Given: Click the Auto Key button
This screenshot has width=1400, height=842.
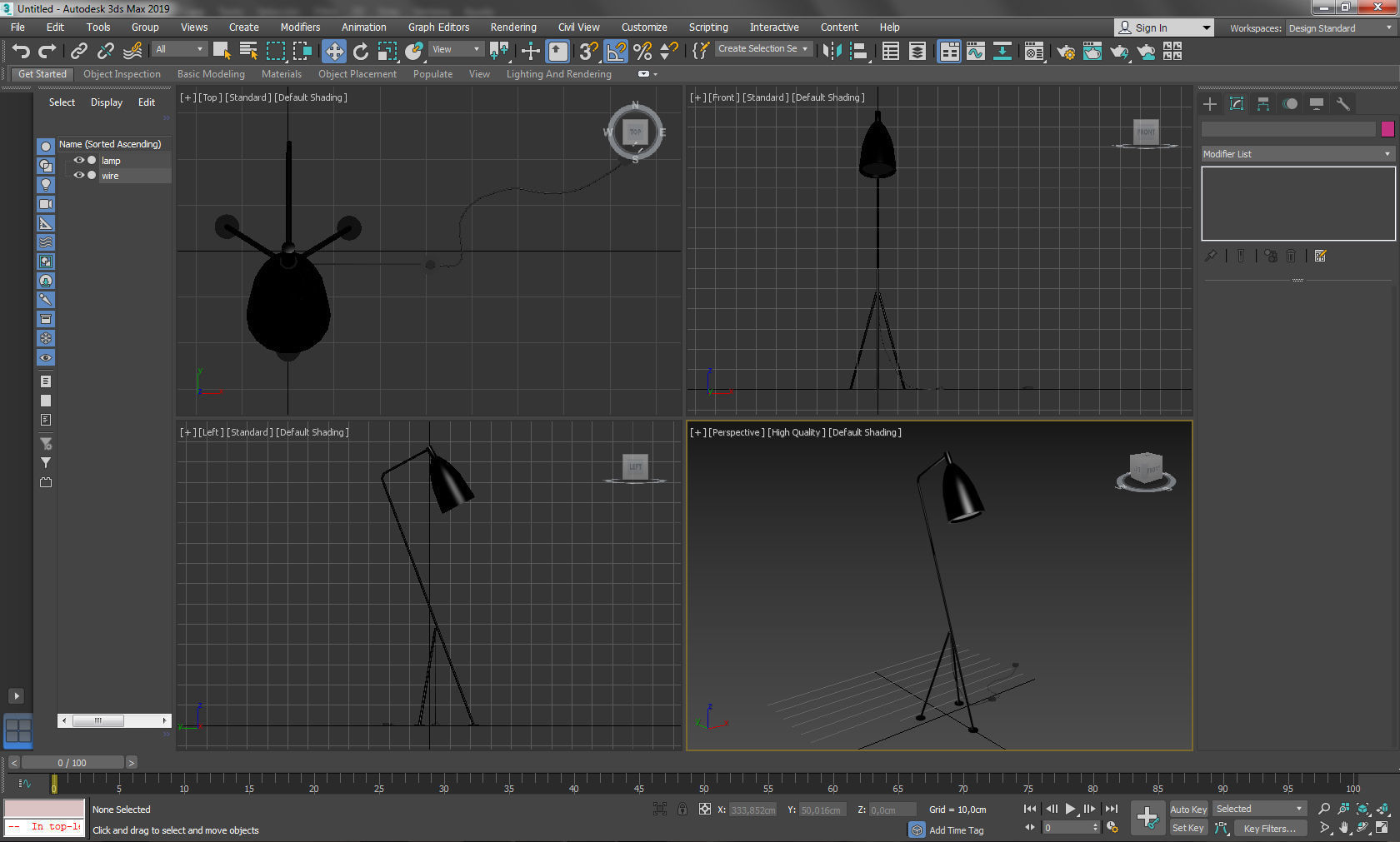Looking at the screenshot, I should [1188, 810].
